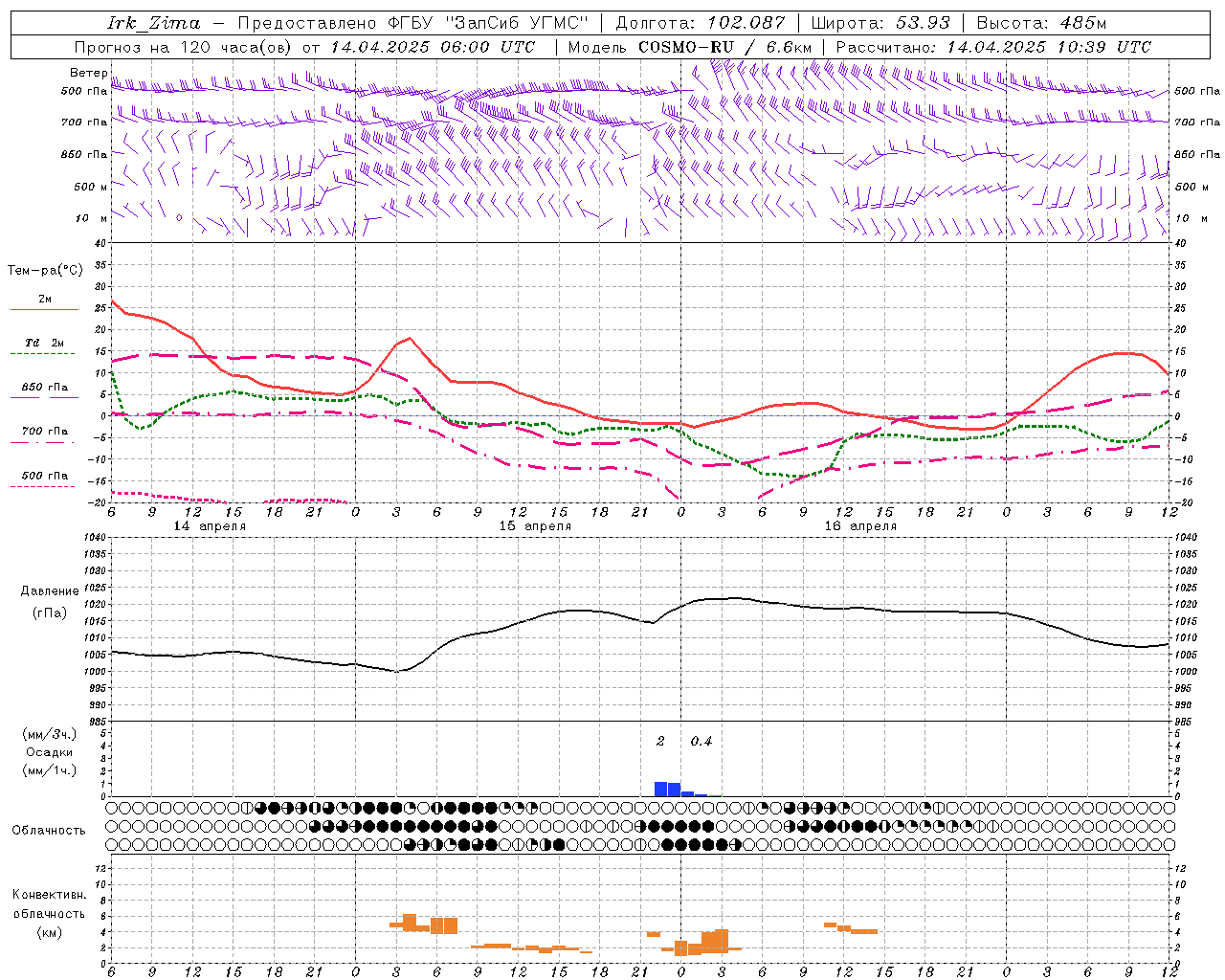
Task: Click the station name Irk_Zima in header
Action: (154, 23)
